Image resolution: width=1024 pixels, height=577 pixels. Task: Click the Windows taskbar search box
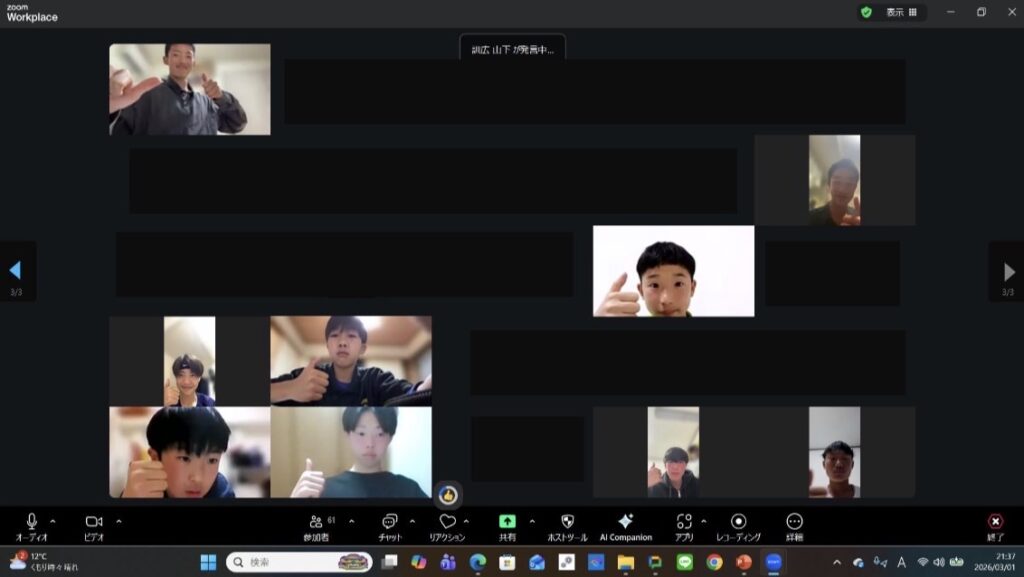click(299, 562)
